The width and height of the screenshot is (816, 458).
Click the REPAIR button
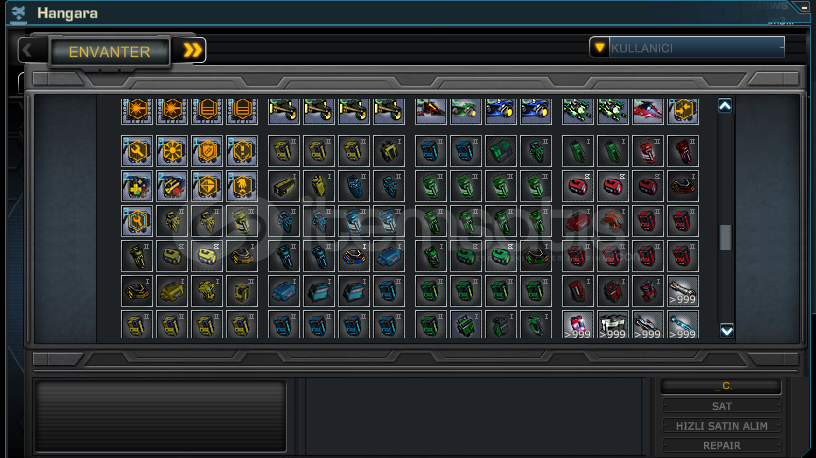pos(721,446)
